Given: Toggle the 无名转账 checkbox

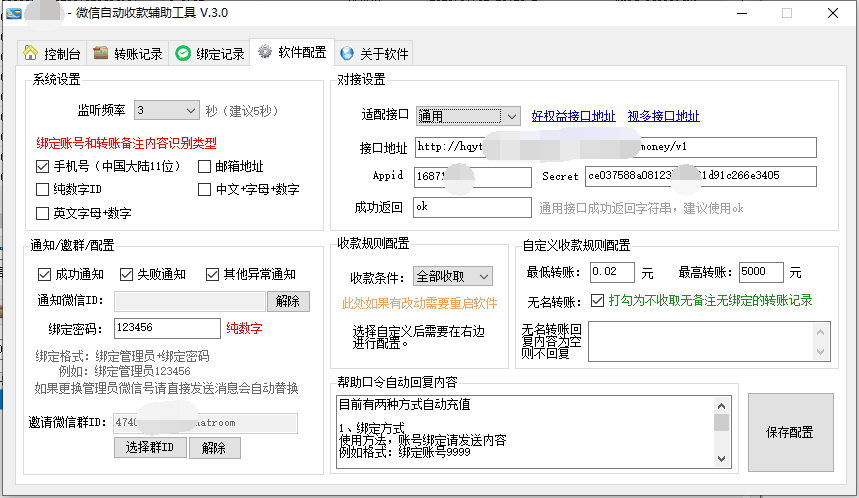Looking at the screenshot, I should (597, 300).
